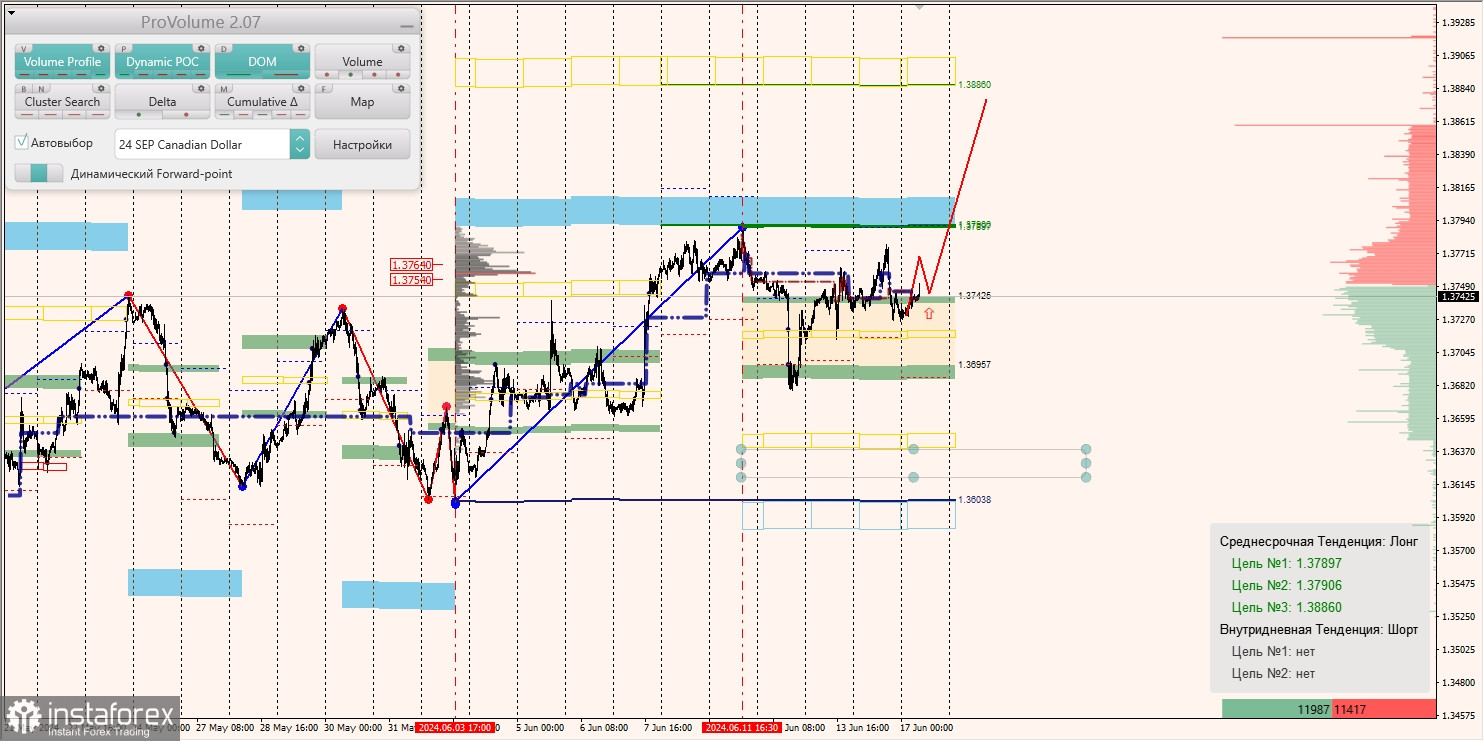Open Delta gear settings

point(201,88)
